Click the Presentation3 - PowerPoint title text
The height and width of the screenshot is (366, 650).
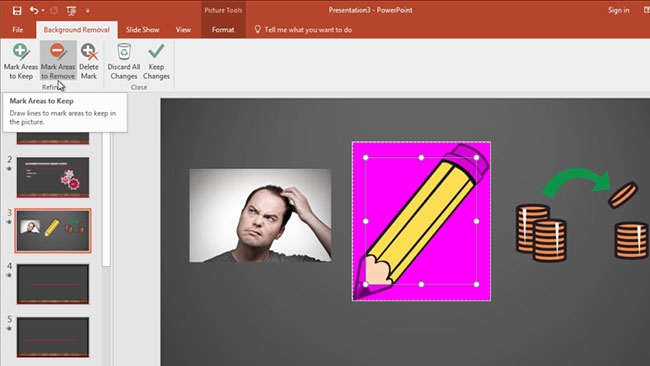[370, 10]
